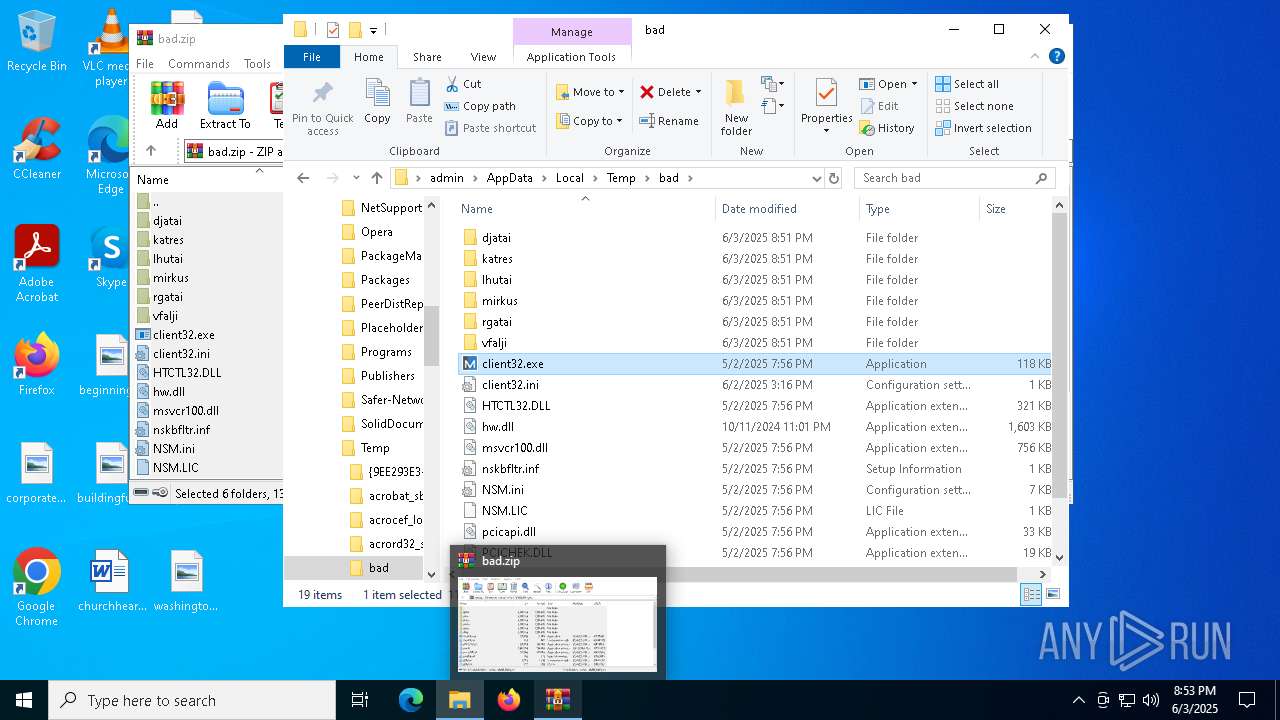
Task: Click Extract To in WinRAR toolbar
Action: click(225, 106)
